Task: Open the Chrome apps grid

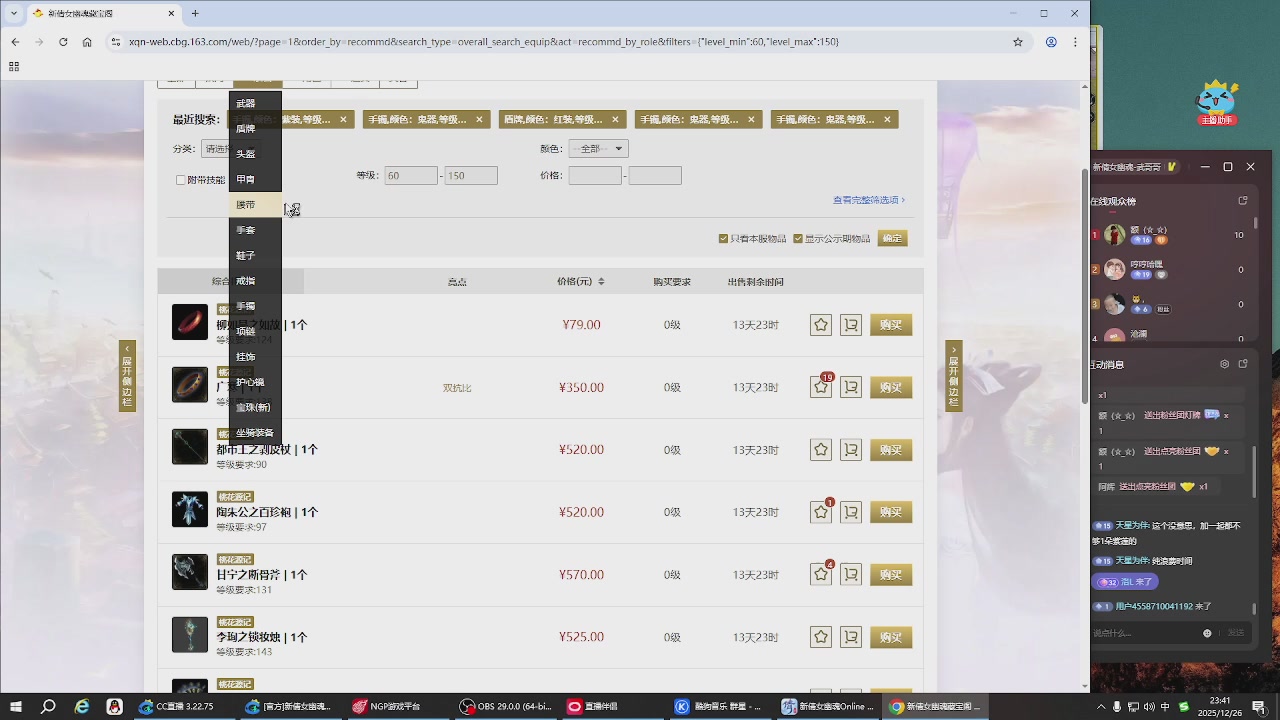Action: pyautogui.click(x=14, y=67)
